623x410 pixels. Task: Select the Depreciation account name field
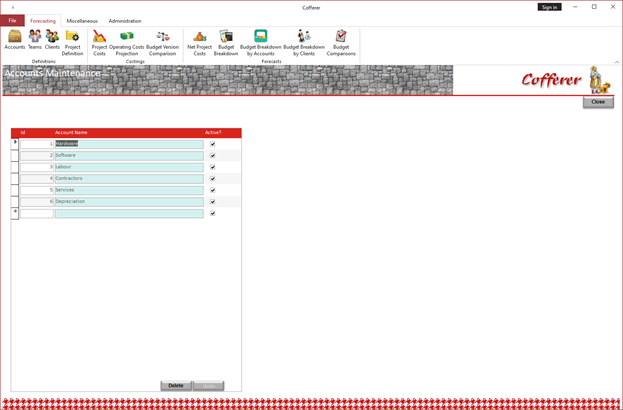129,202
